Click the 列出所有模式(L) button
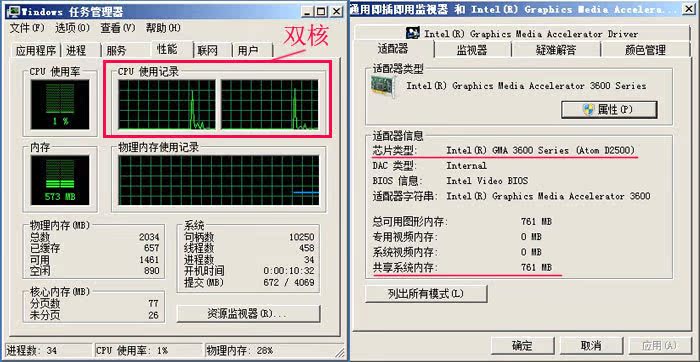 [x=426, y=294]
